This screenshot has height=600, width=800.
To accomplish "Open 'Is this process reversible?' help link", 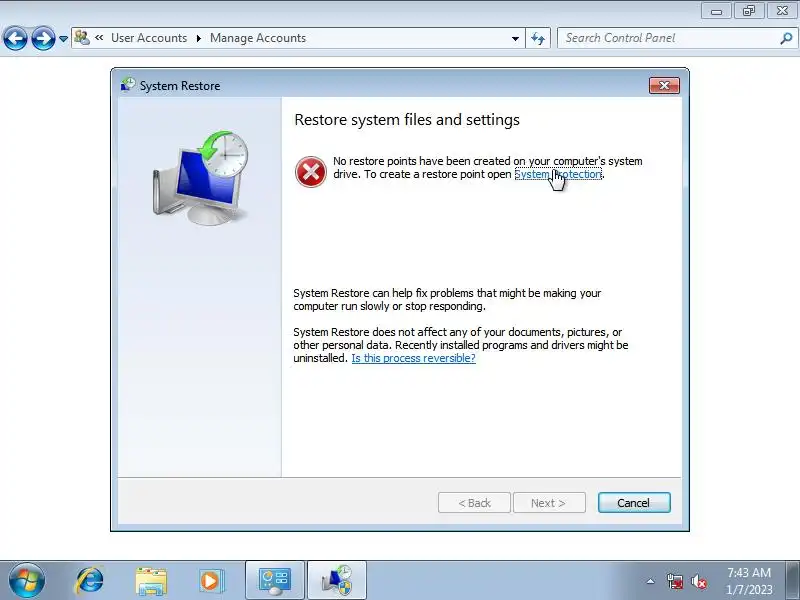I will point(413,358).
